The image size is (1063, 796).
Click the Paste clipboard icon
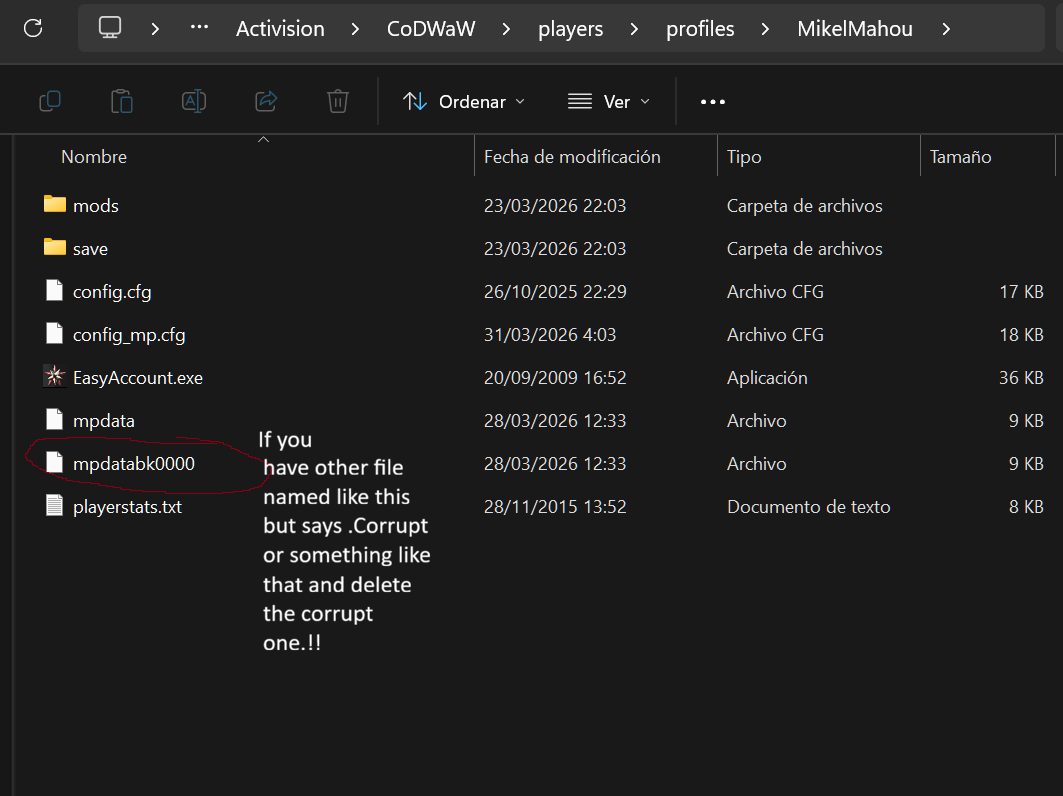coord(121,101)
